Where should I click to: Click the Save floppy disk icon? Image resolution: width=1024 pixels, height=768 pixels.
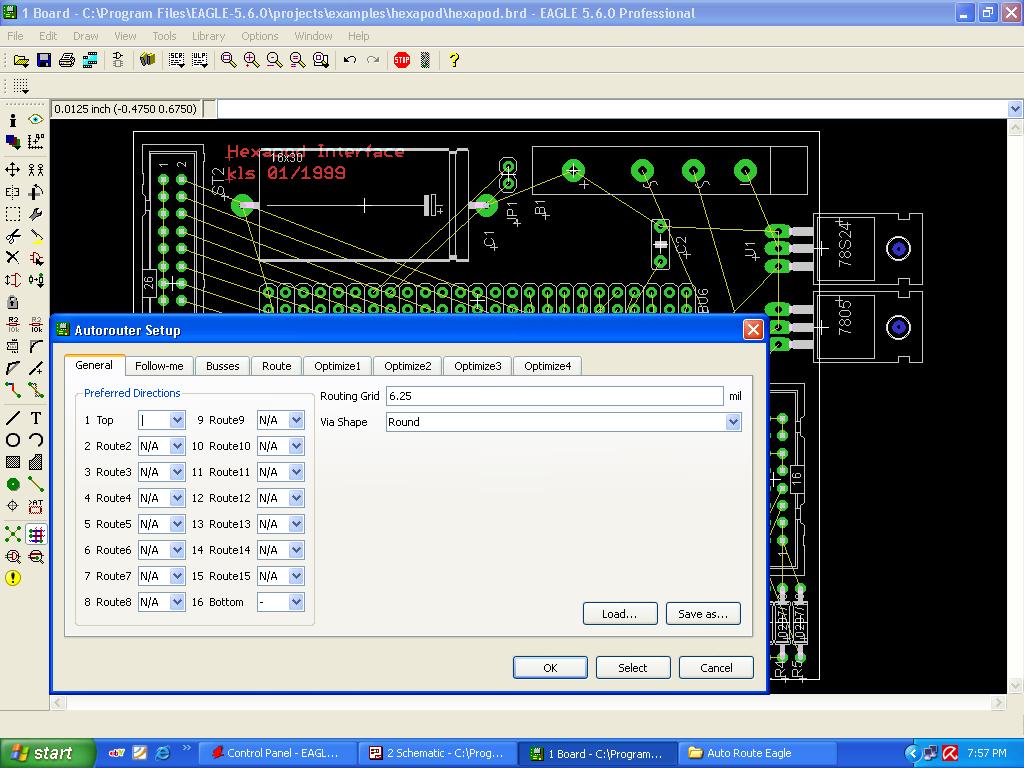click(x=44, y=60)
